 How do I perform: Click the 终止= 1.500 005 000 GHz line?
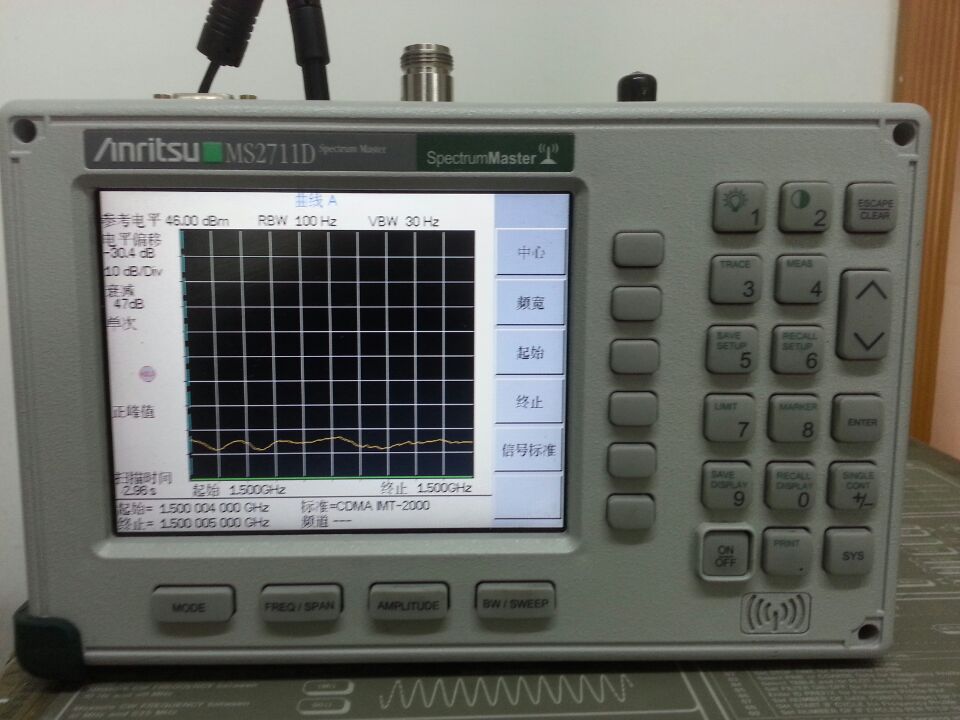(x=192, y=523)
